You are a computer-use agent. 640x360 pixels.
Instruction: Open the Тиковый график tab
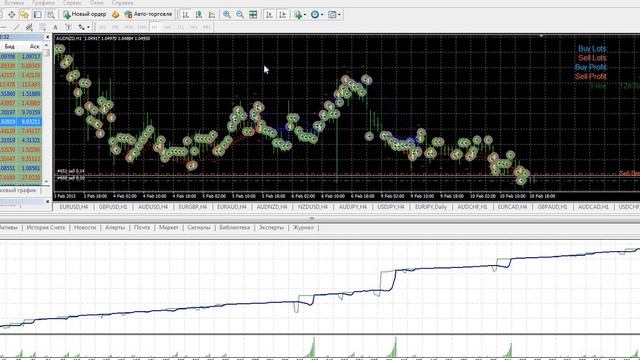point(18,190)
